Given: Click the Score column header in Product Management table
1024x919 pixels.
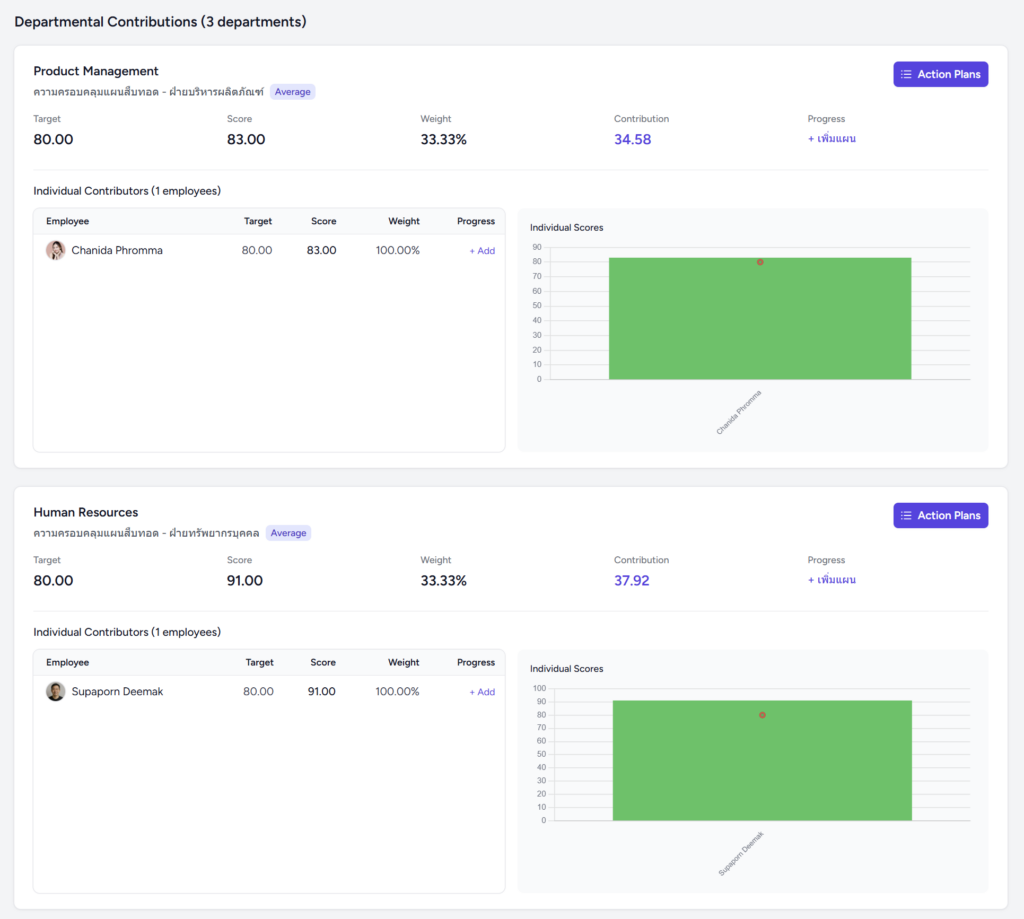Looking at the screenshot, I should coord(323,221).
